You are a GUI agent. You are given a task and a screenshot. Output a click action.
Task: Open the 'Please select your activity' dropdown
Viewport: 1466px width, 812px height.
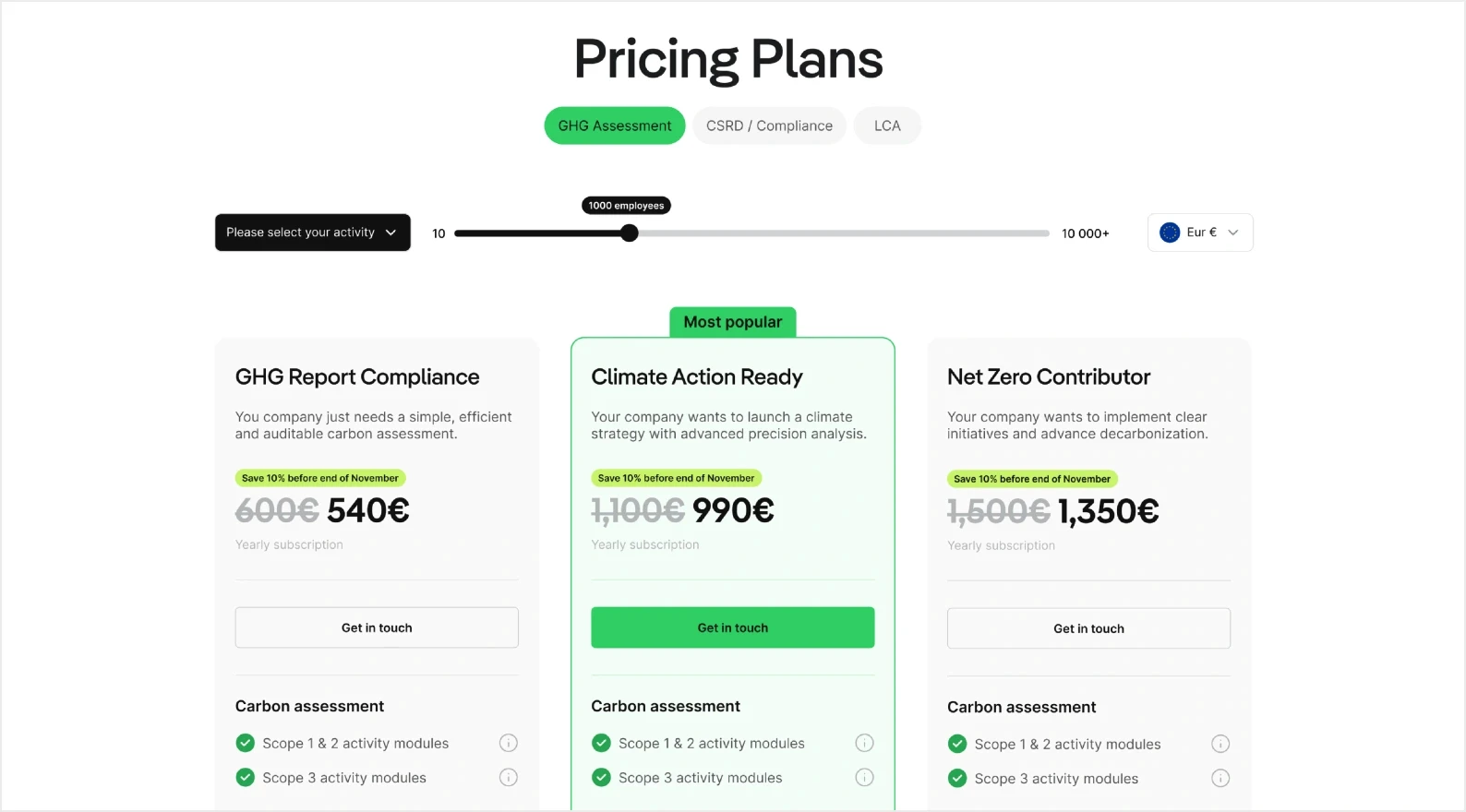tap(313, 233)
